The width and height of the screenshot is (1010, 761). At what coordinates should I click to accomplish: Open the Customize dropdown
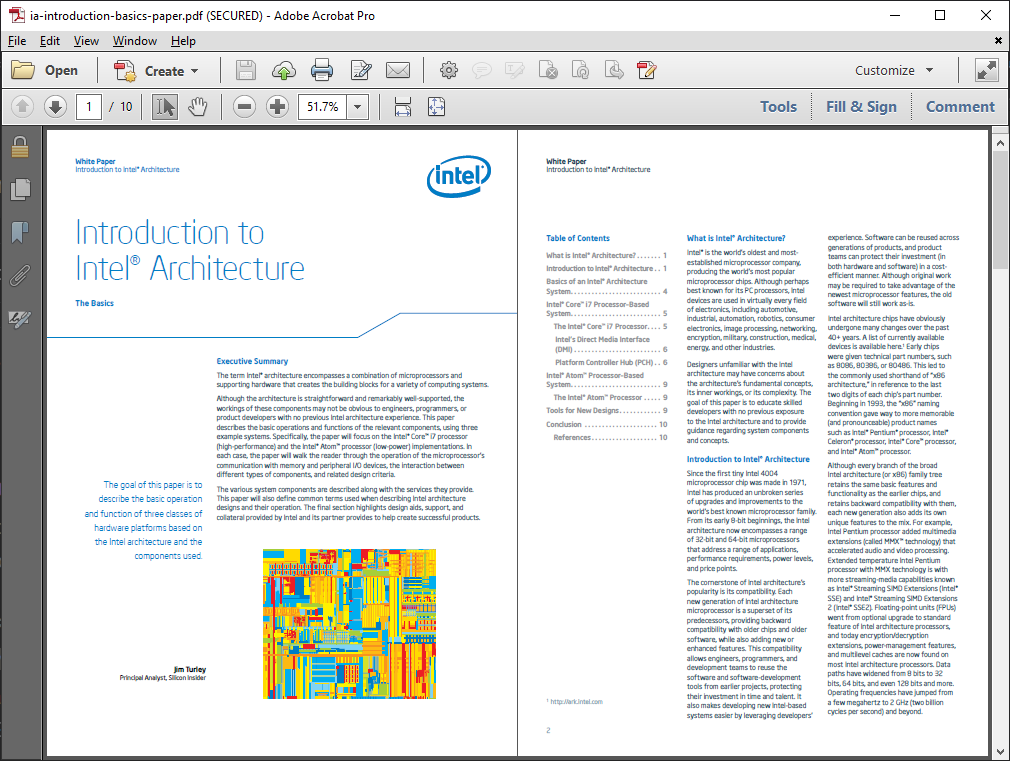click(x=894, y=70)
